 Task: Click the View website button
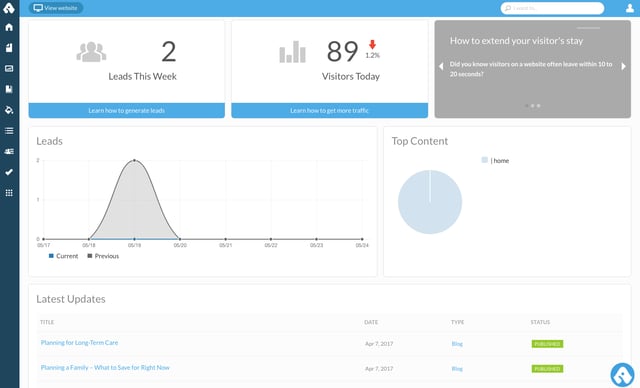click(56, 8)
